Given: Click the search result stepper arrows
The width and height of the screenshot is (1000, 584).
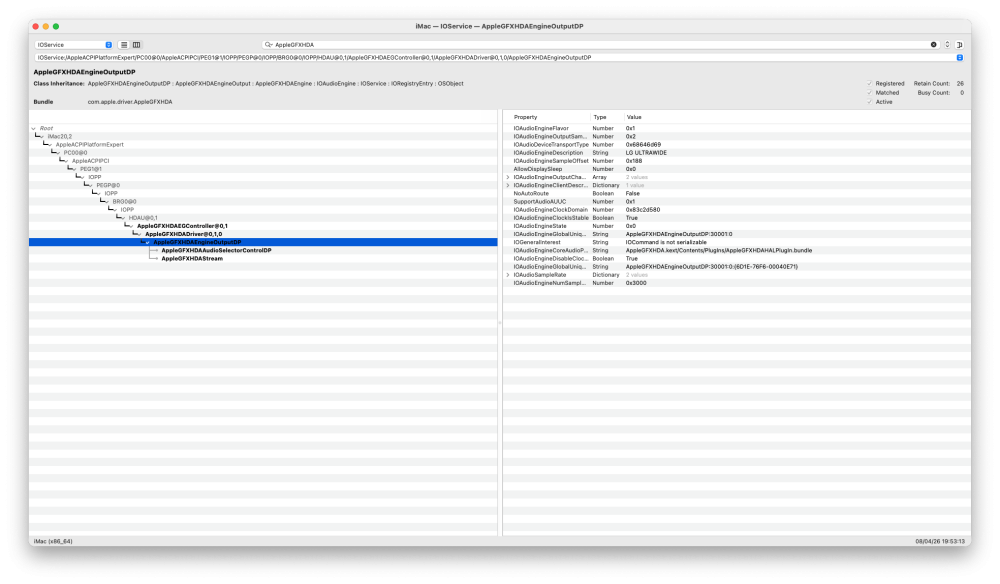Looking at the screenshot, I should tap(947, 45).
